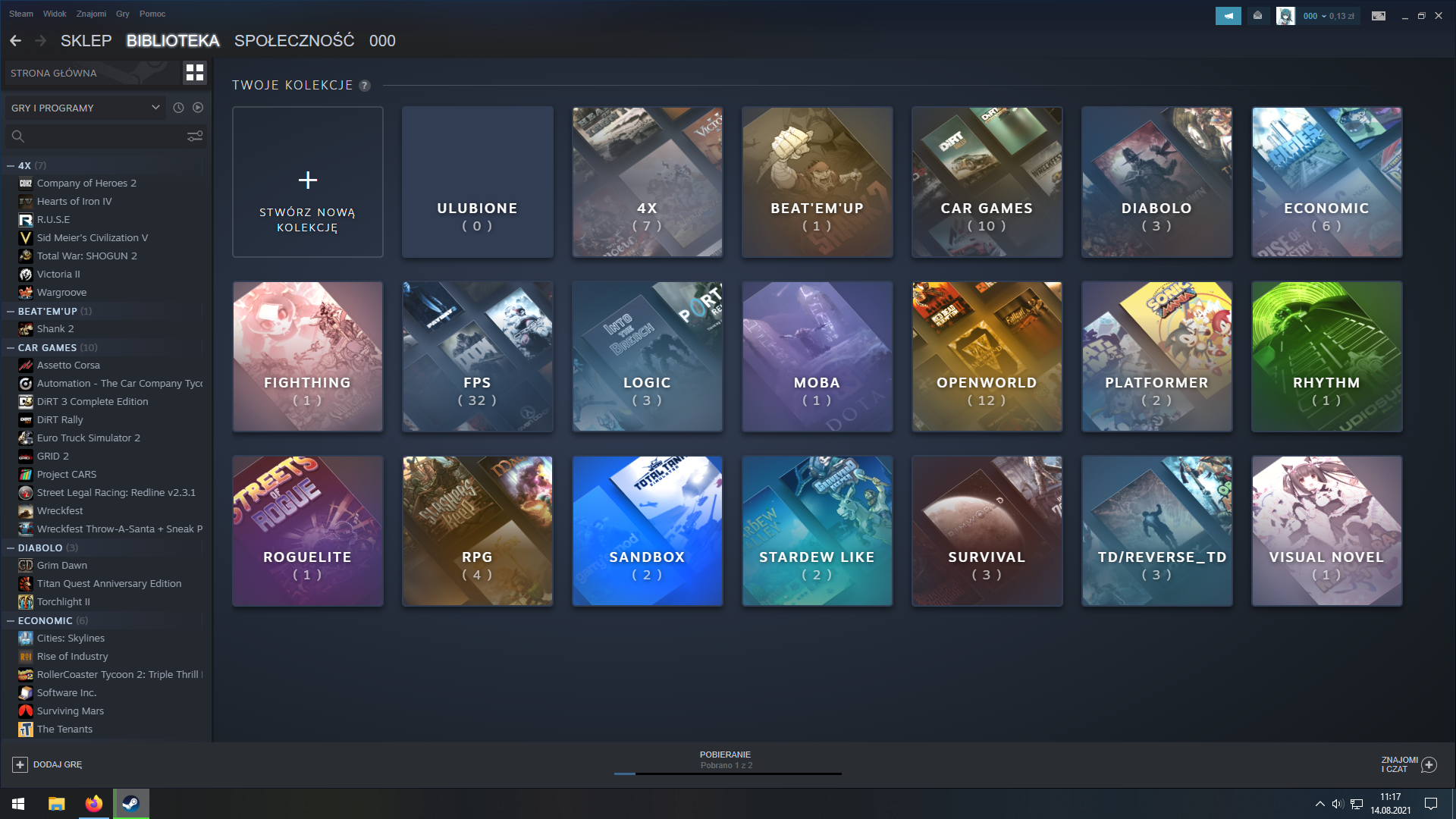The width and height of the screenshot is (1456, 819).
Task: Open the Sandbox collection tile
Action: [x=648, y=531]
